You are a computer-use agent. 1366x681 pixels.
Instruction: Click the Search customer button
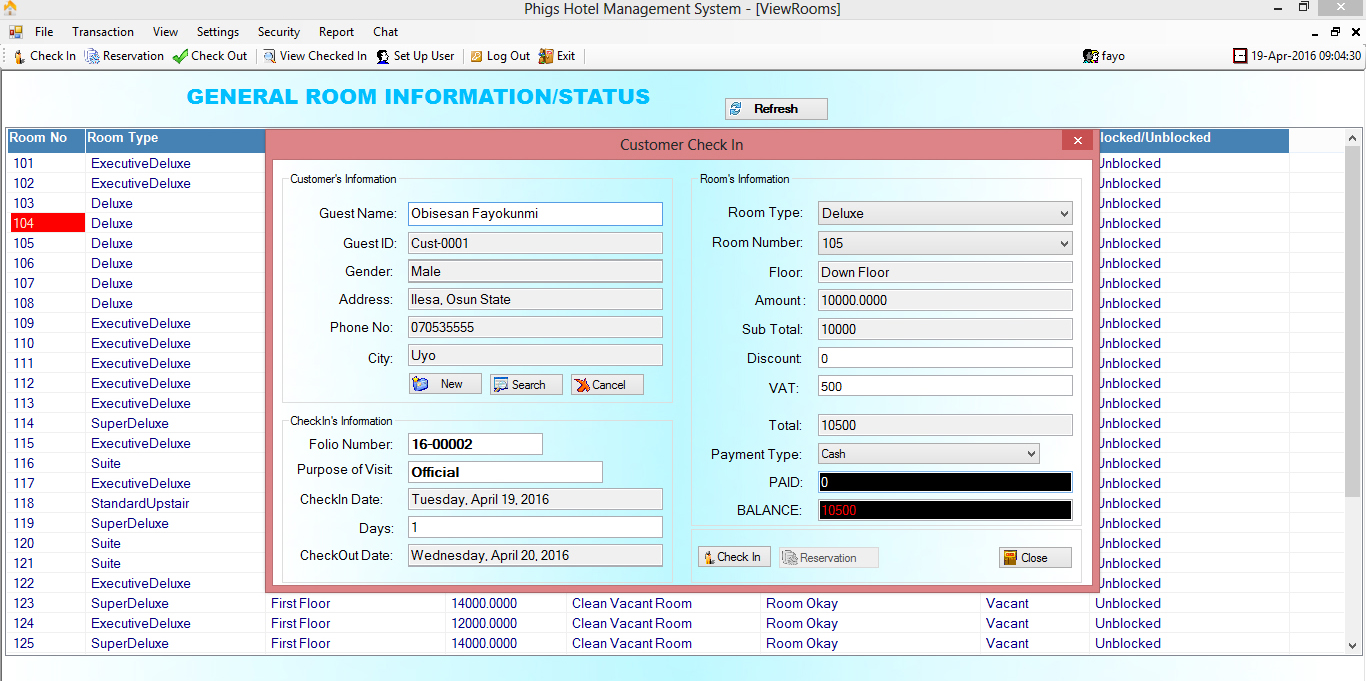coord(526,384)
